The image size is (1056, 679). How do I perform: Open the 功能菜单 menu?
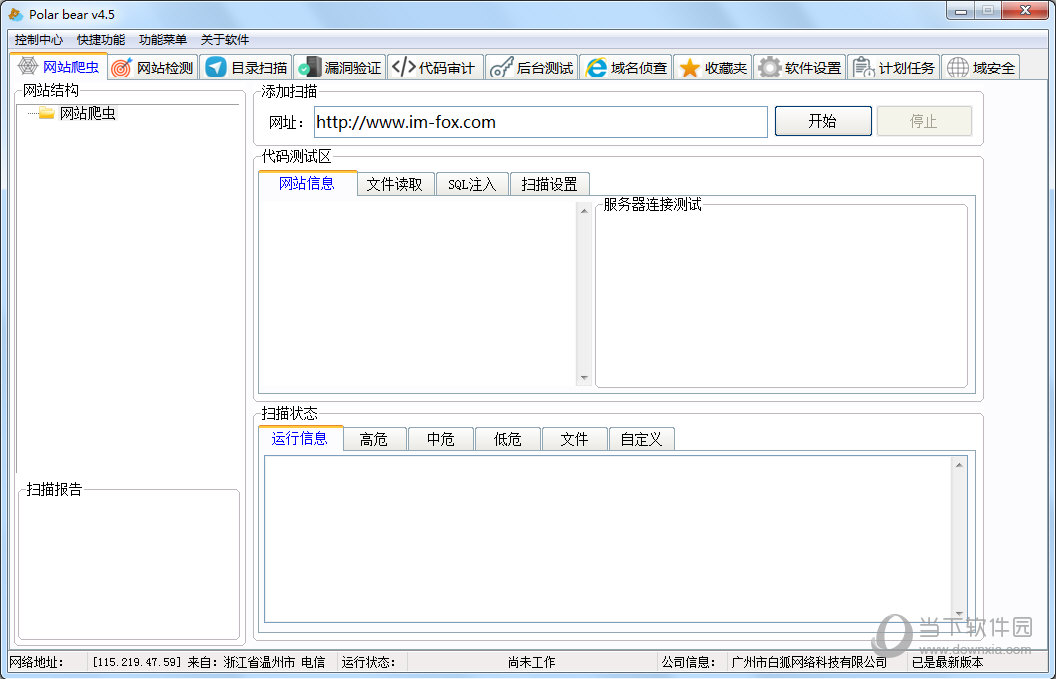163,40
